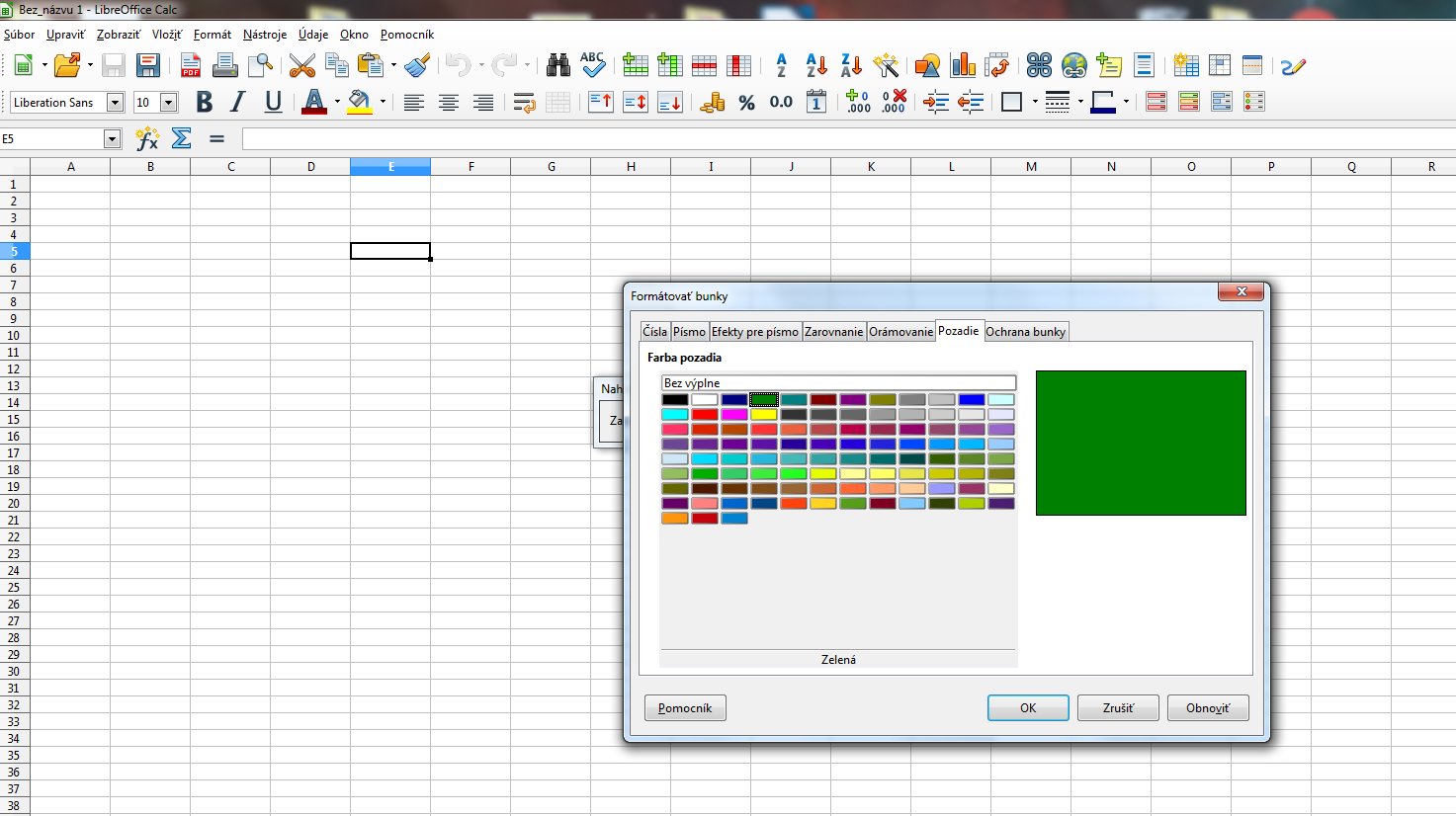Center text horizontally
The width and height of the screenshot is (1456, 816).
[449, 102]
